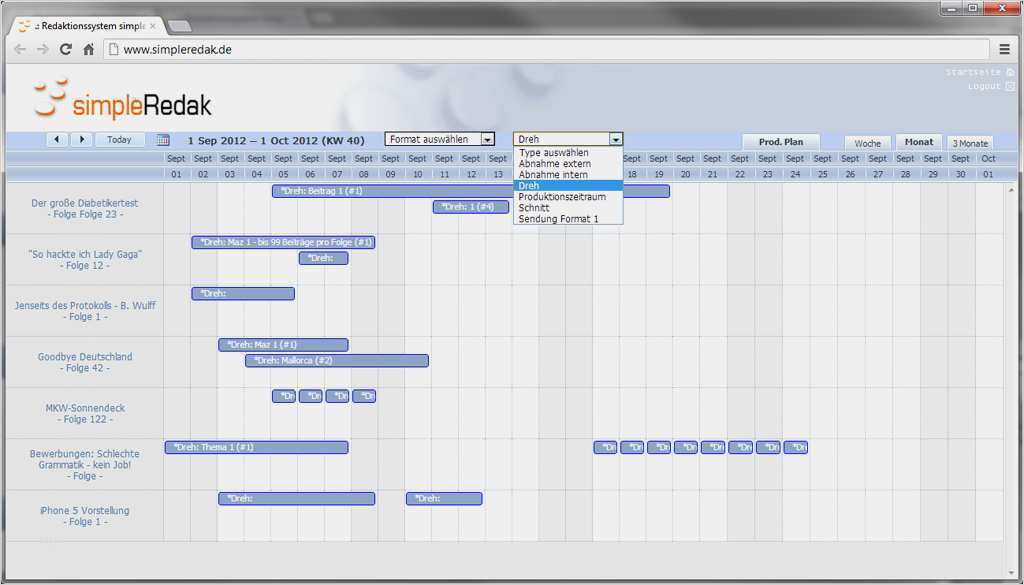Click the browser back arrow
1024x585 pixels.
coord(20,49)
